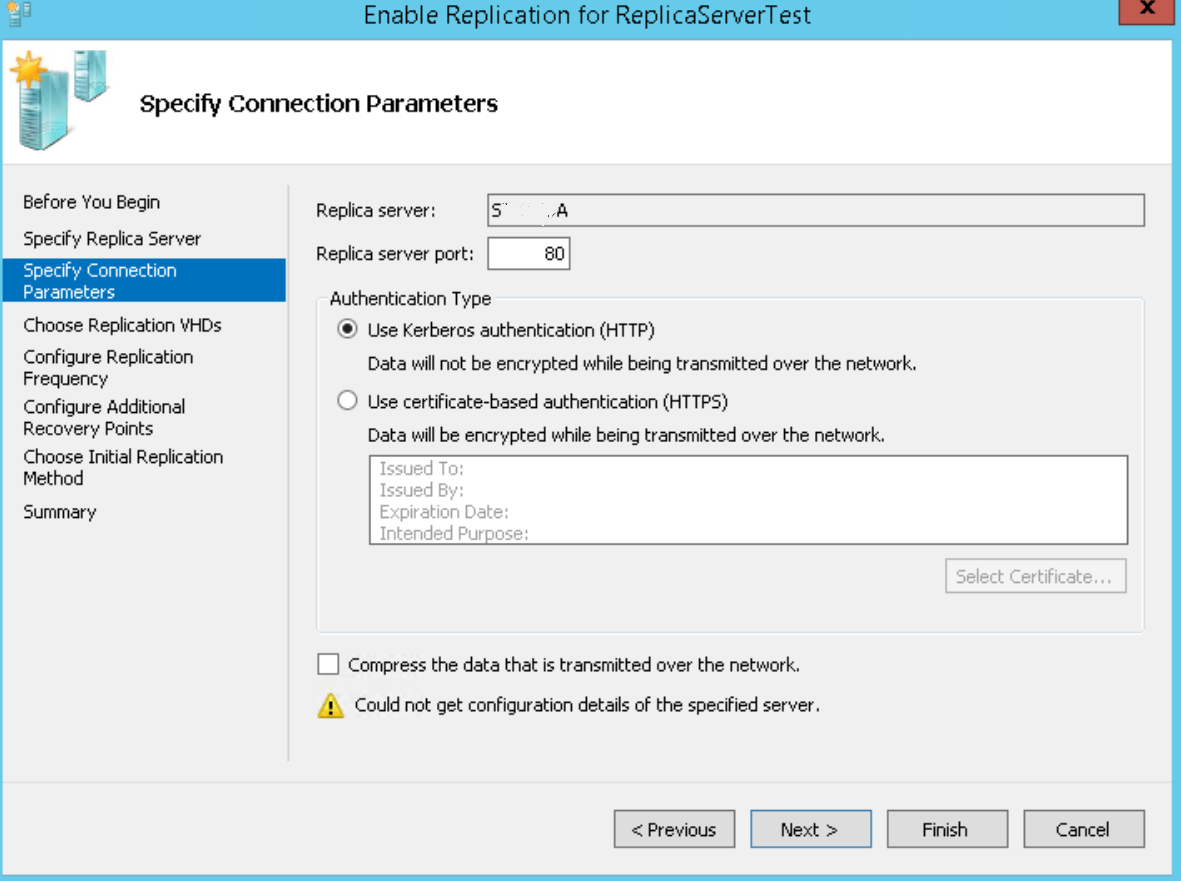Cancel the replication wizard
1181x881 pixels.
[x=1084, y=829]
